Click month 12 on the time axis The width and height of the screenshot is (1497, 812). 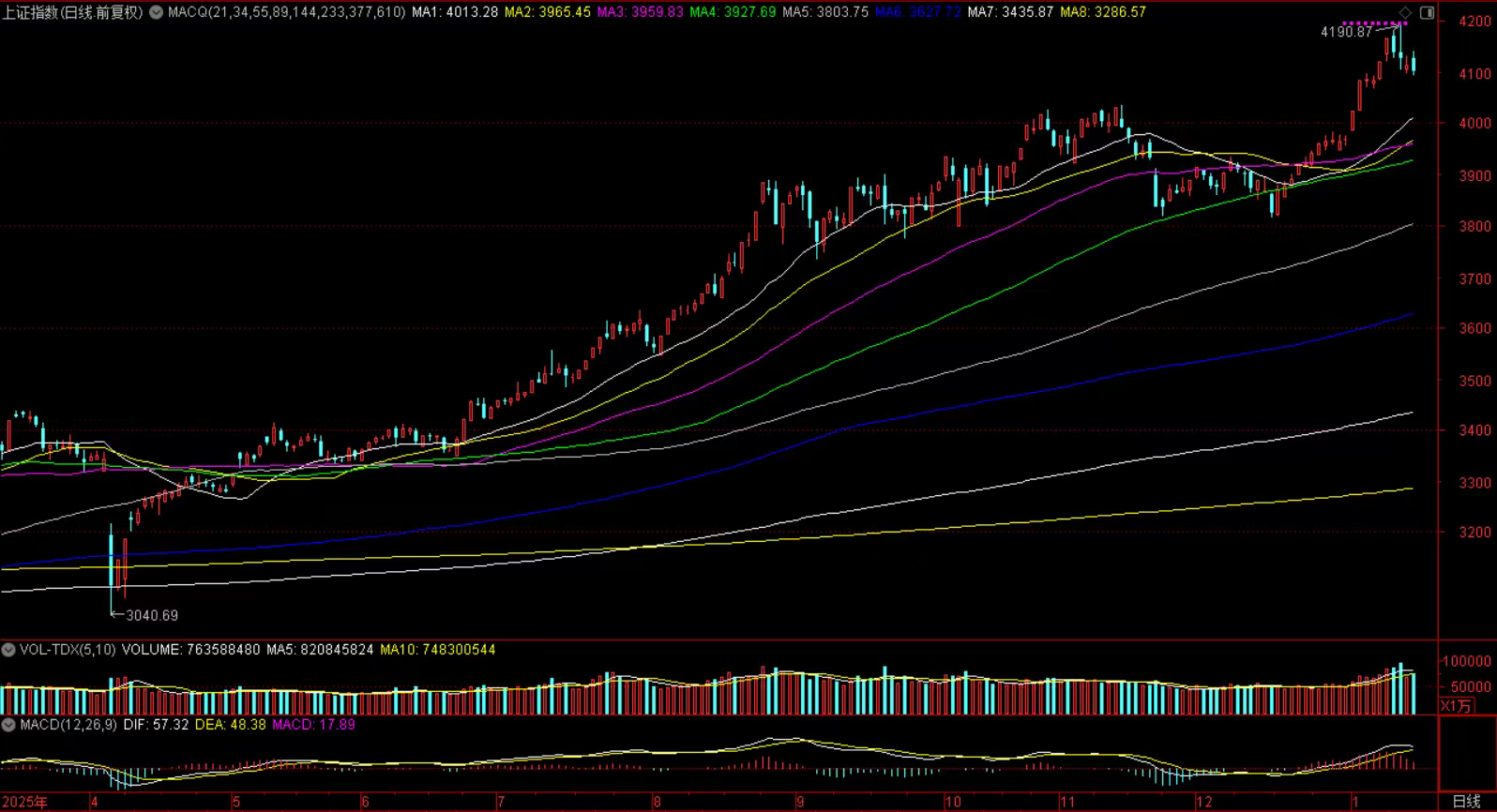pyautogui.click(x=1204, y=803)
